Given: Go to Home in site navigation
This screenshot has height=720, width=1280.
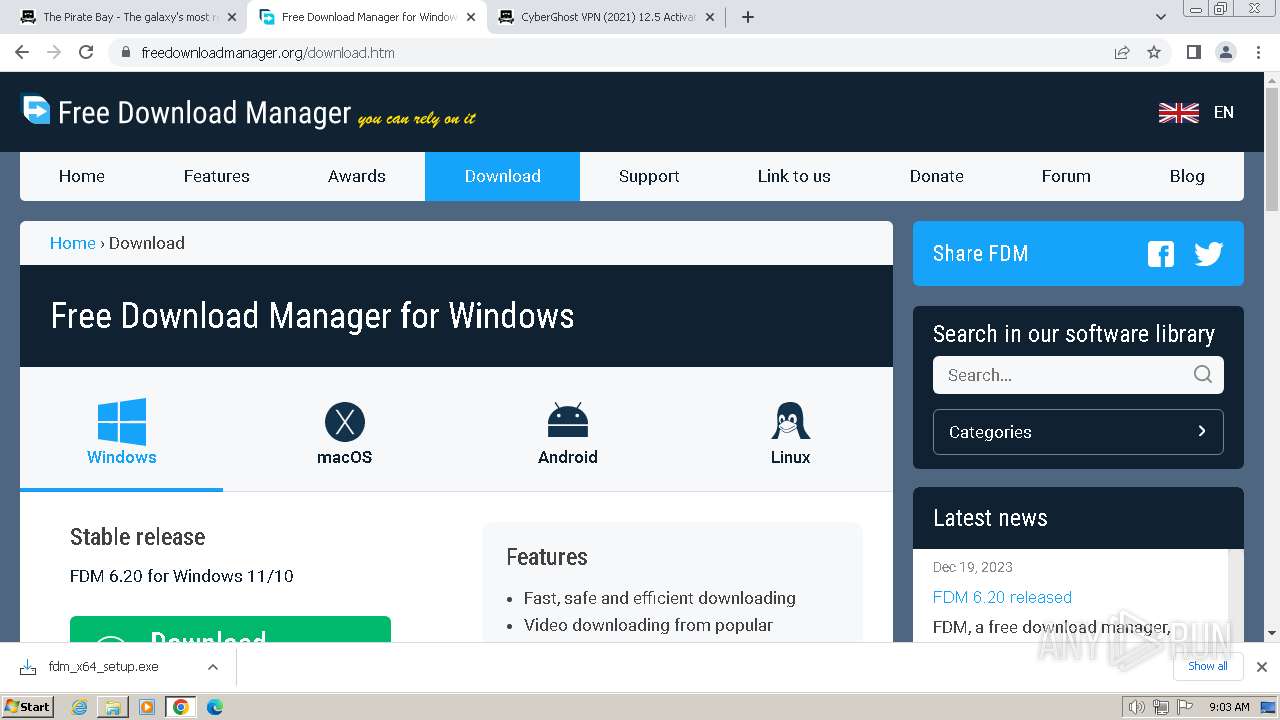Looking at the screenshot, I should point(82,176).
